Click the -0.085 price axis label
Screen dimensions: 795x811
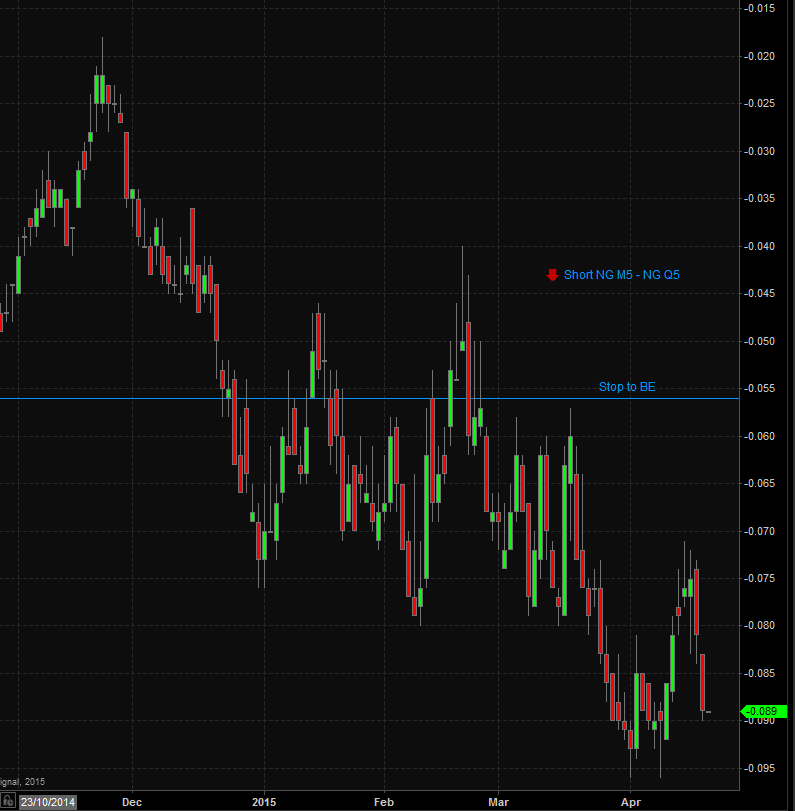pyautogui.click(x=760, y=673)
